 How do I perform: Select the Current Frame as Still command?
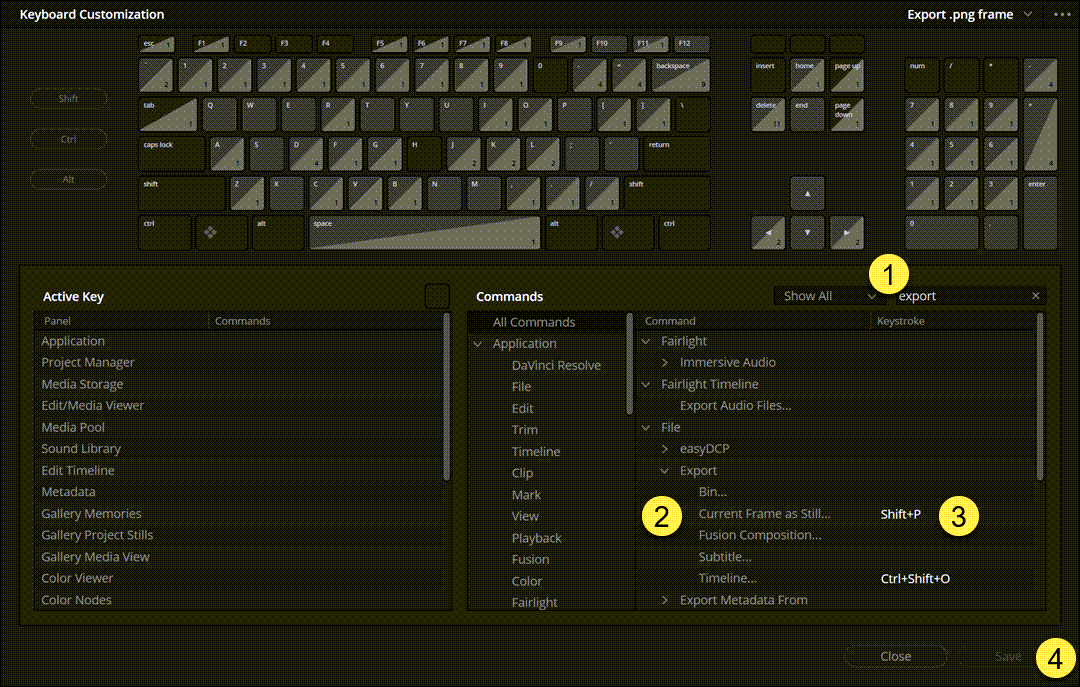tap(764, 514)
